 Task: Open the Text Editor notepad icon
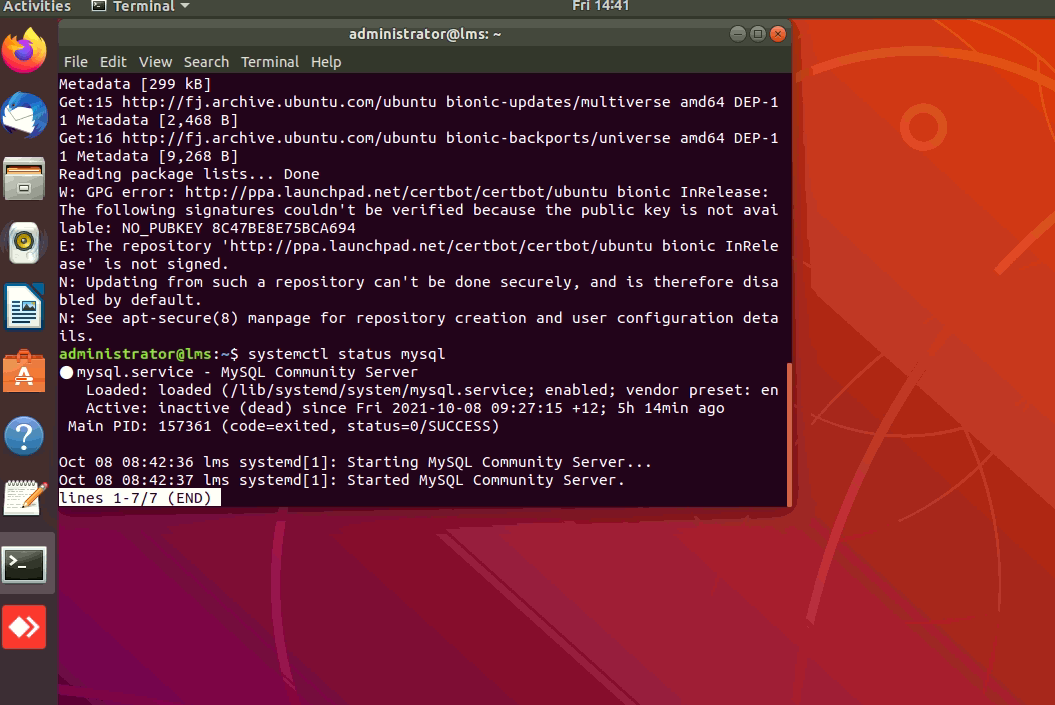coord(25,498)
